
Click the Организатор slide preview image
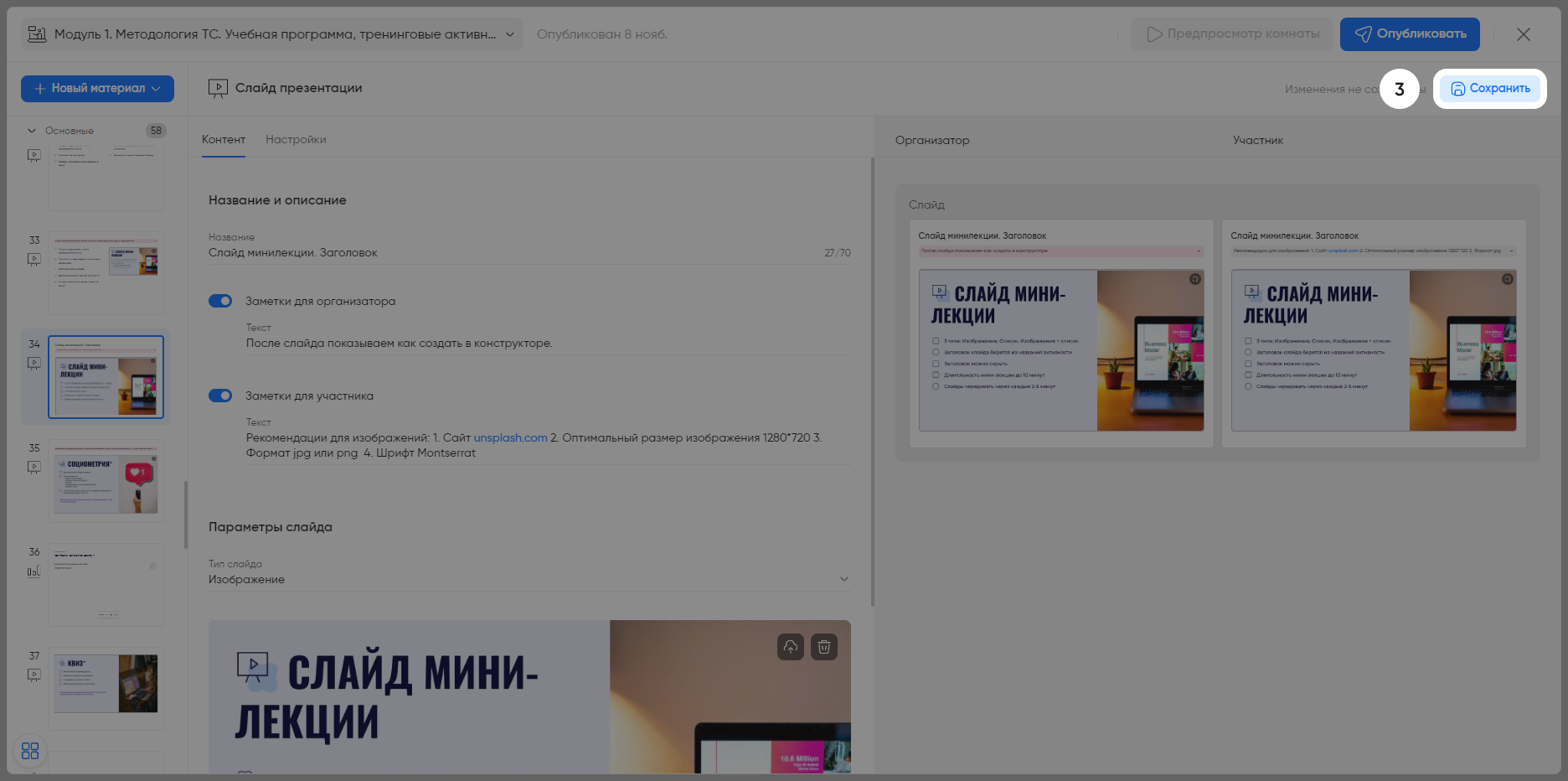click(x=1061, y=350)
